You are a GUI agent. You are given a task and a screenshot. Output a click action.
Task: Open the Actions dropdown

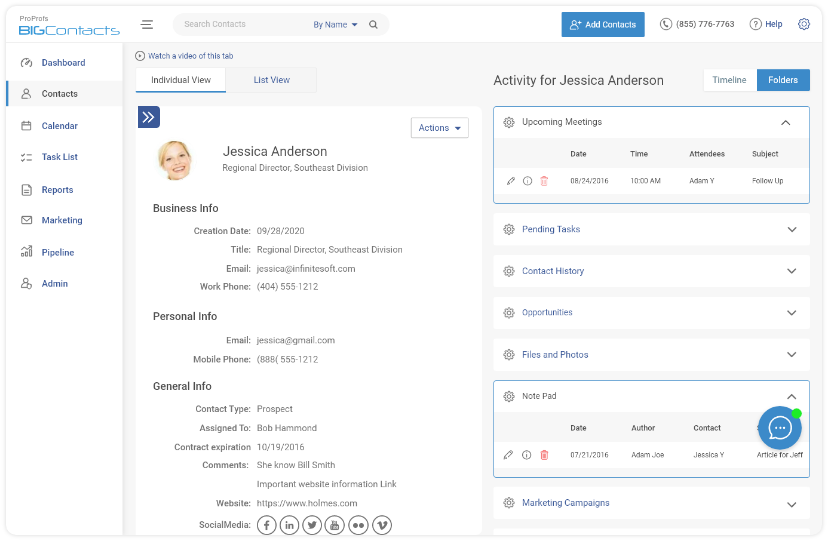click(x=439, y=128)
